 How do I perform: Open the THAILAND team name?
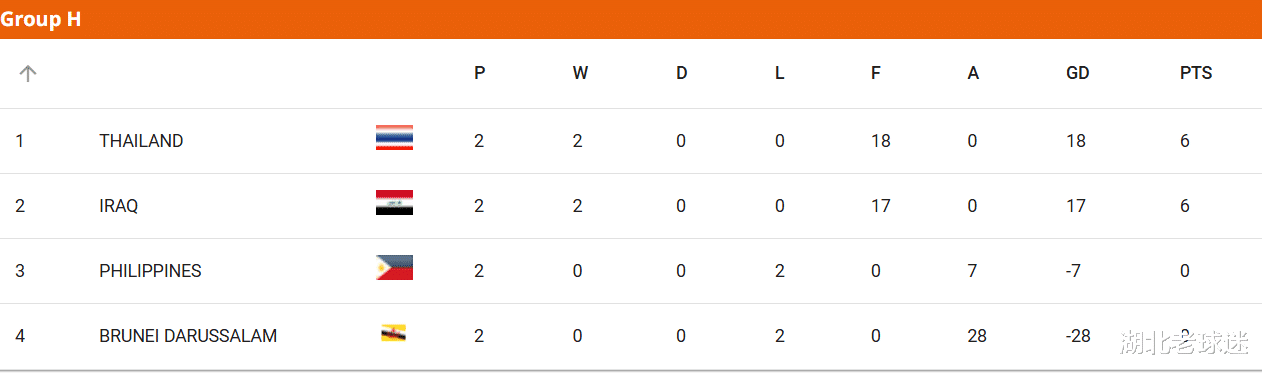click(141, 141)
